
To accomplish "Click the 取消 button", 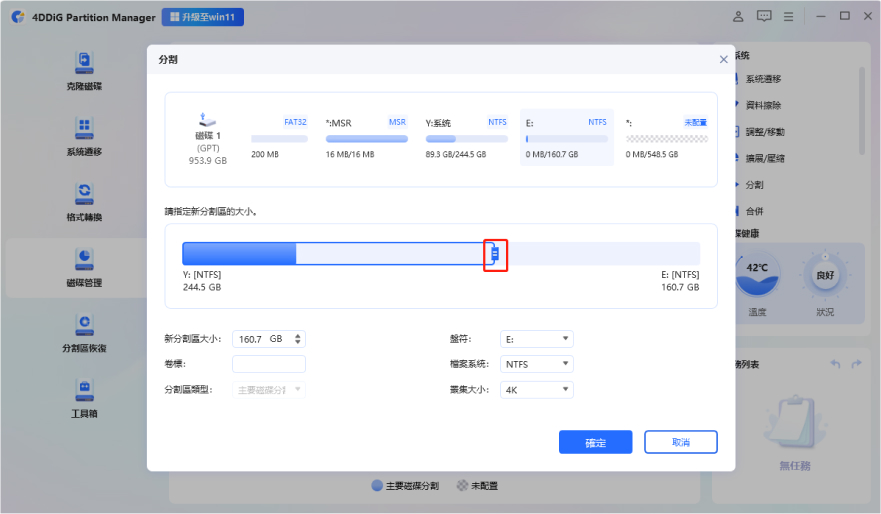I will 680,442.
